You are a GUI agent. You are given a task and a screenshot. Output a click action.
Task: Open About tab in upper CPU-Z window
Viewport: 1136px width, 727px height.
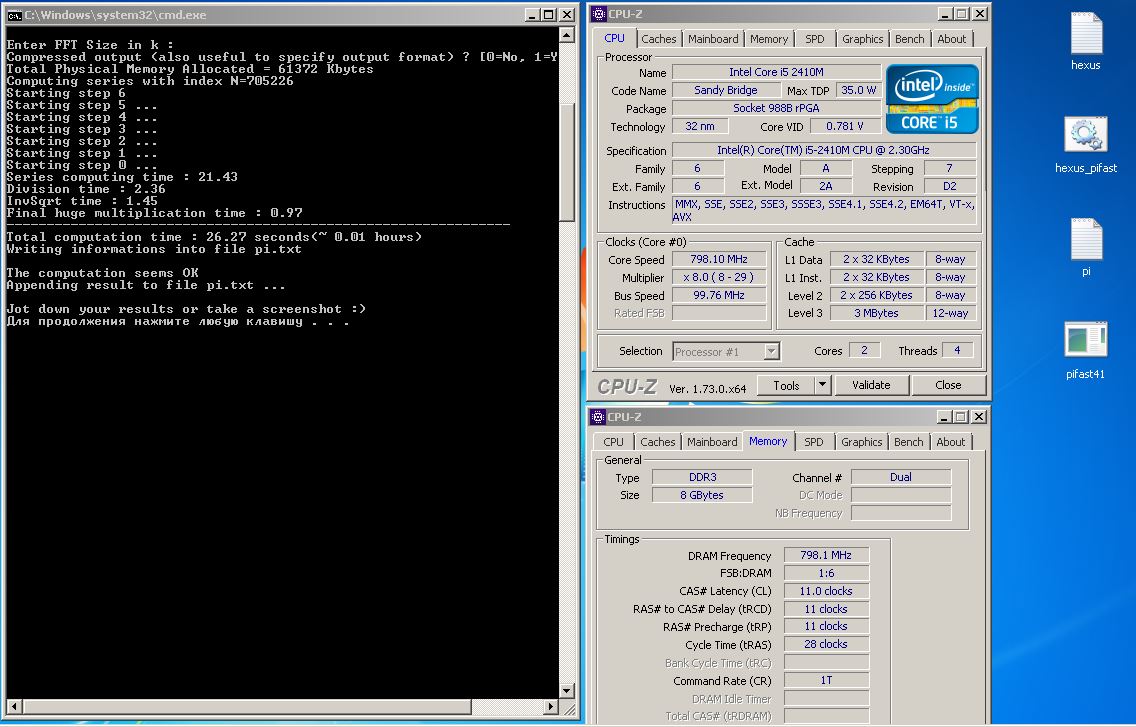[x=951, y=39]
